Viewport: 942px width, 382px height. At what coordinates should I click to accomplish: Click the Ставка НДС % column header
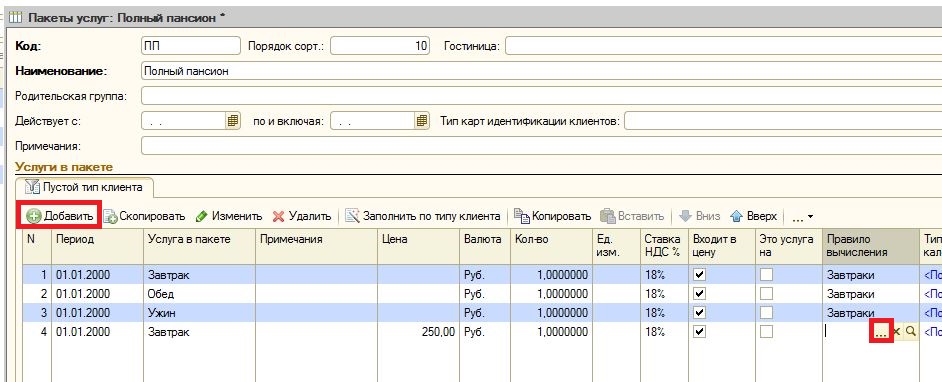(664, 246)
